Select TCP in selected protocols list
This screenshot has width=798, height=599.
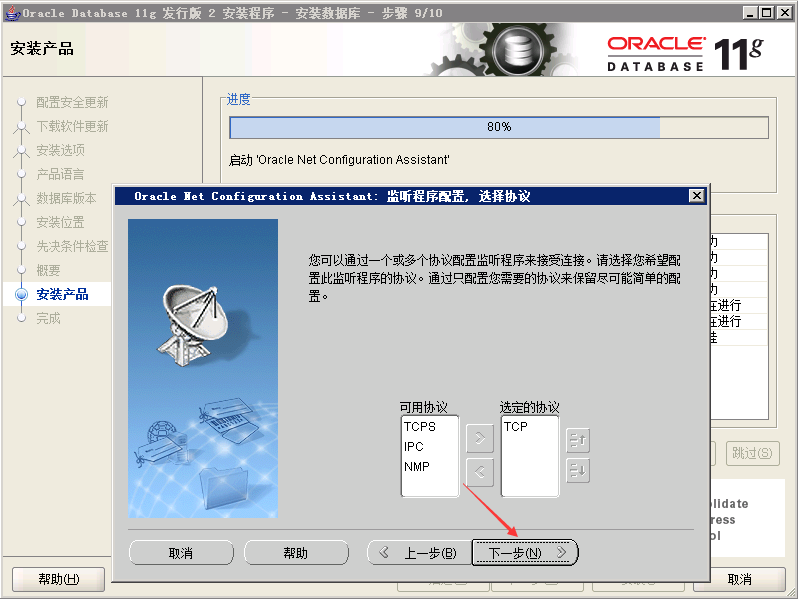pyautogui.click(x=516, y=426)
